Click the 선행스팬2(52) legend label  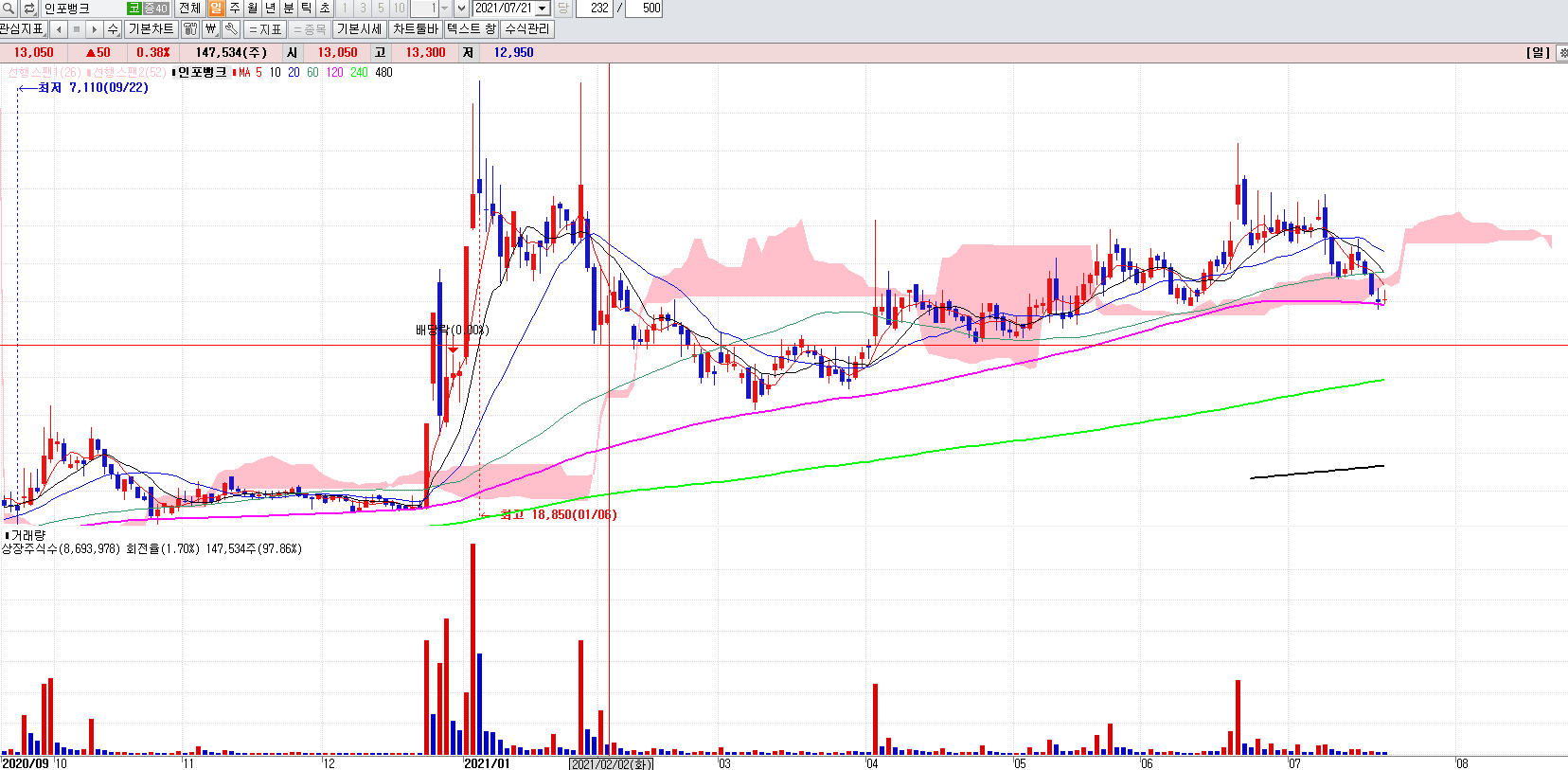(x=130, y=72)
